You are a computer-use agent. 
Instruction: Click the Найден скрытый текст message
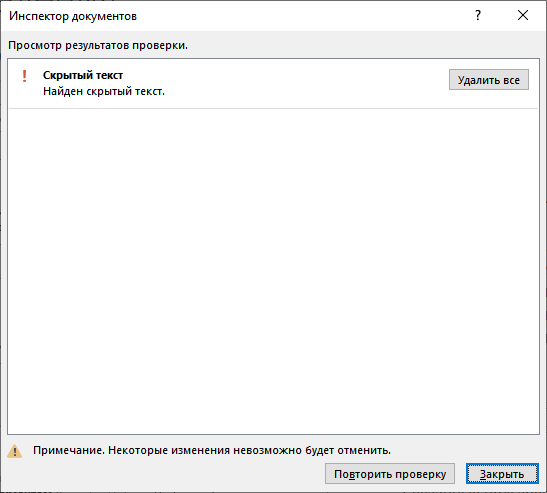pos(104,91)
